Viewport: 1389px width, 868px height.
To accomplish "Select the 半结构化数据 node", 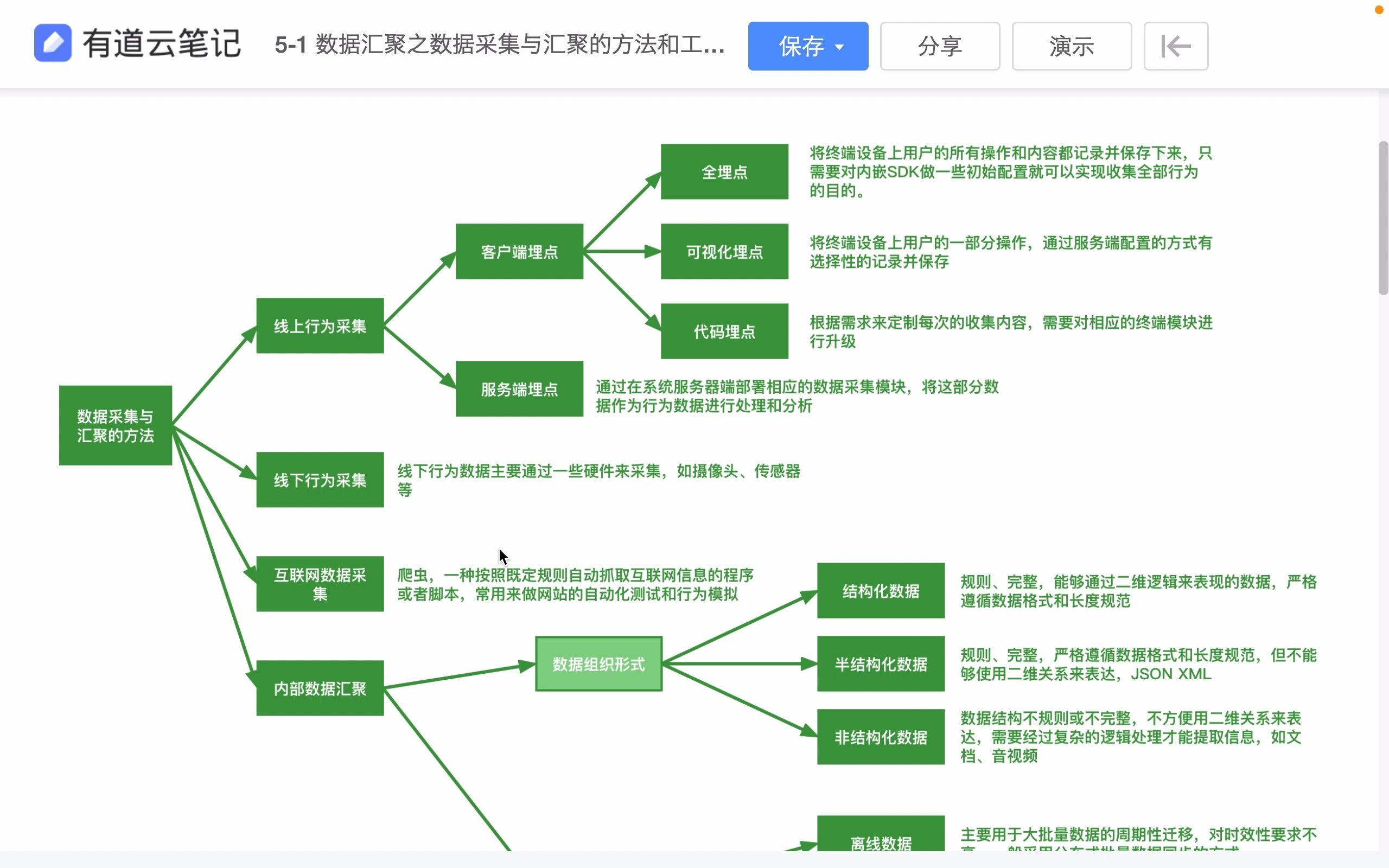I will point(881,663).
